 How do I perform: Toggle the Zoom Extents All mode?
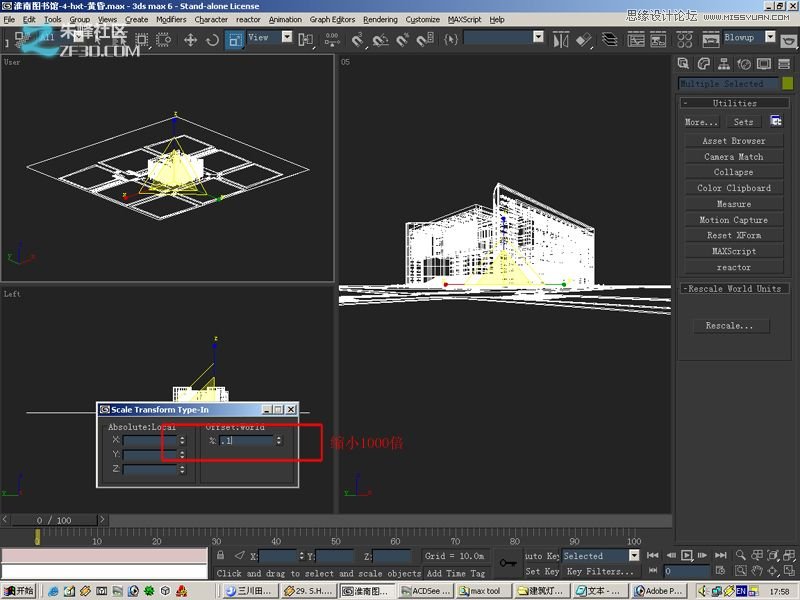[x=791, y=556]
